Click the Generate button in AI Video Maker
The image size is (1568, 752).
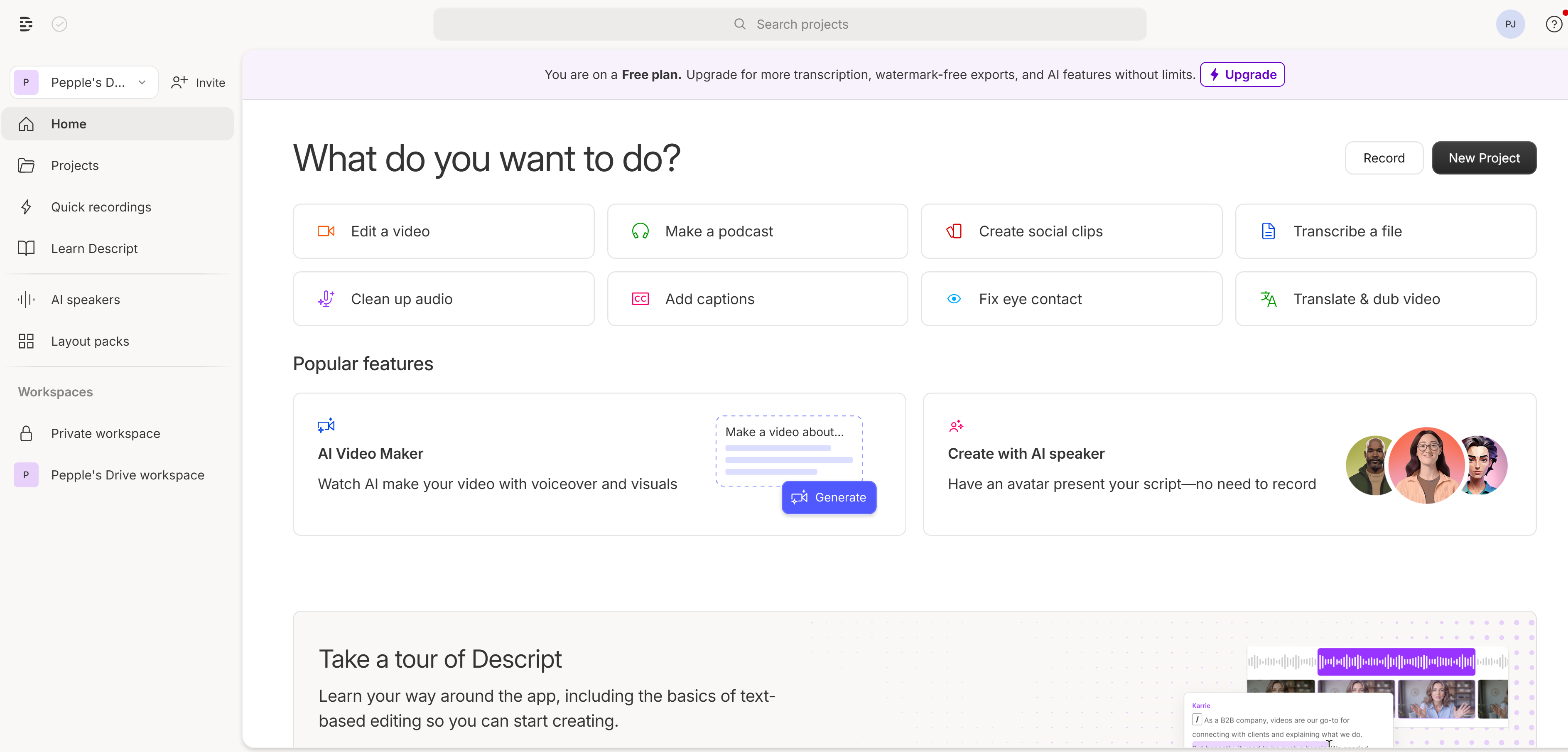828,497
